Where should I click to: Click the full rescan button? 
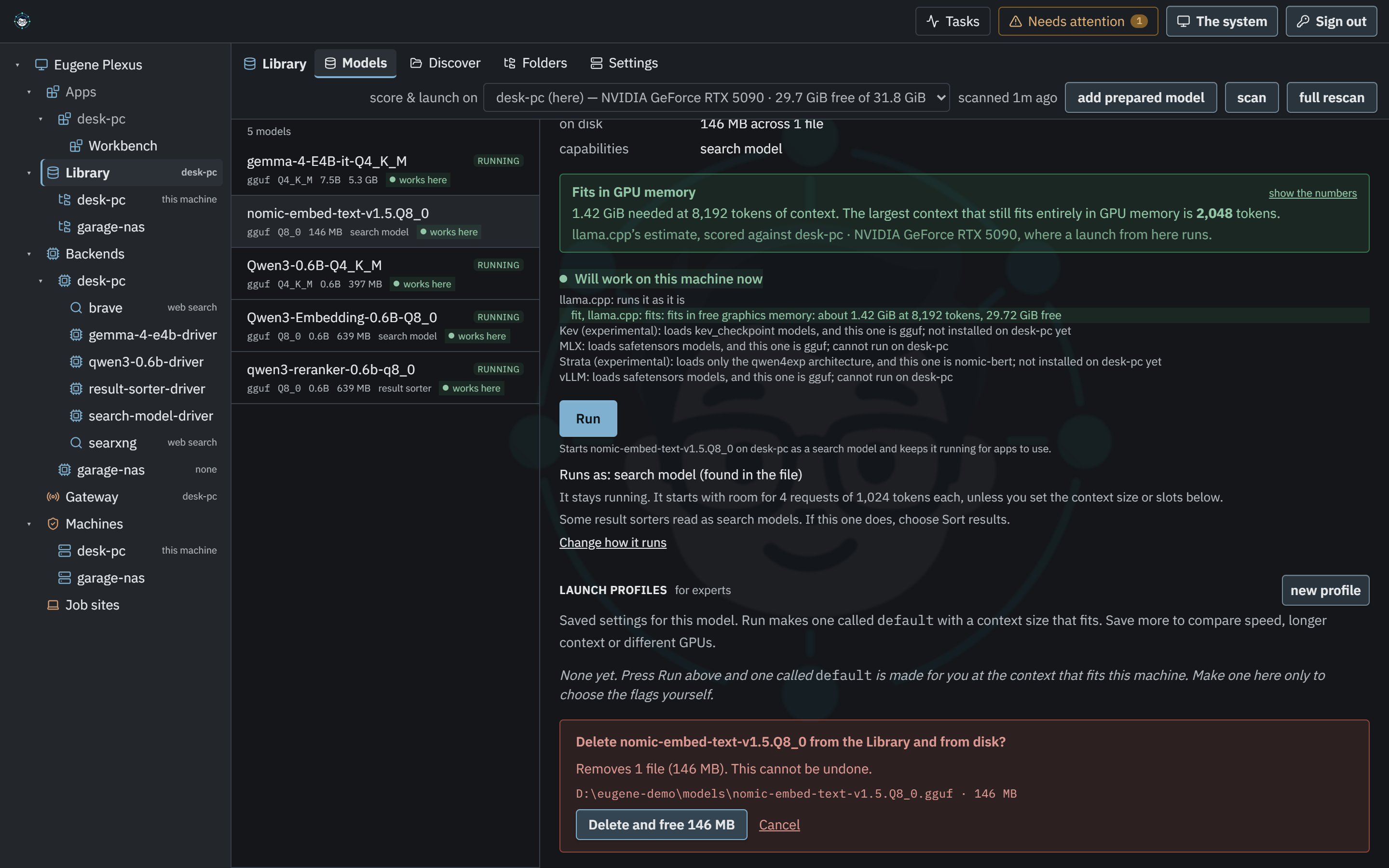click(1332, 97)
